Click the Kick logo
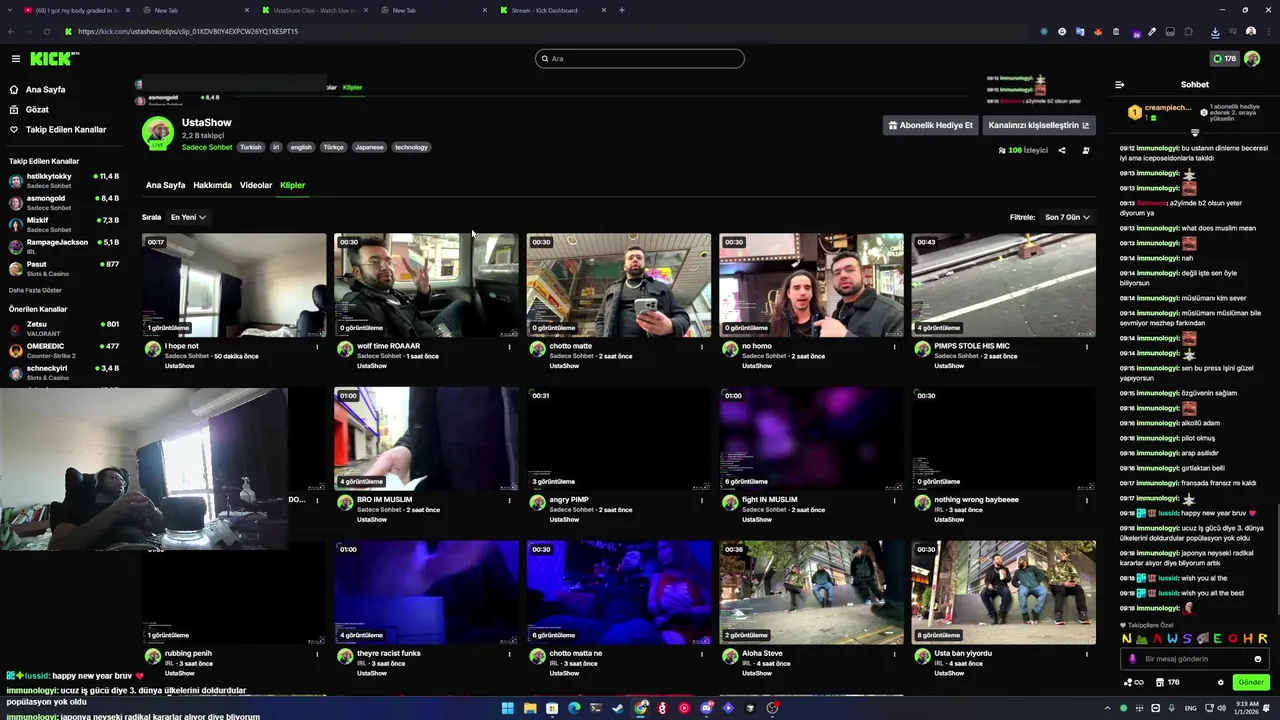The width and height of the screenshot is (1280, 720). pyautogui.click(x=54, y=59)
